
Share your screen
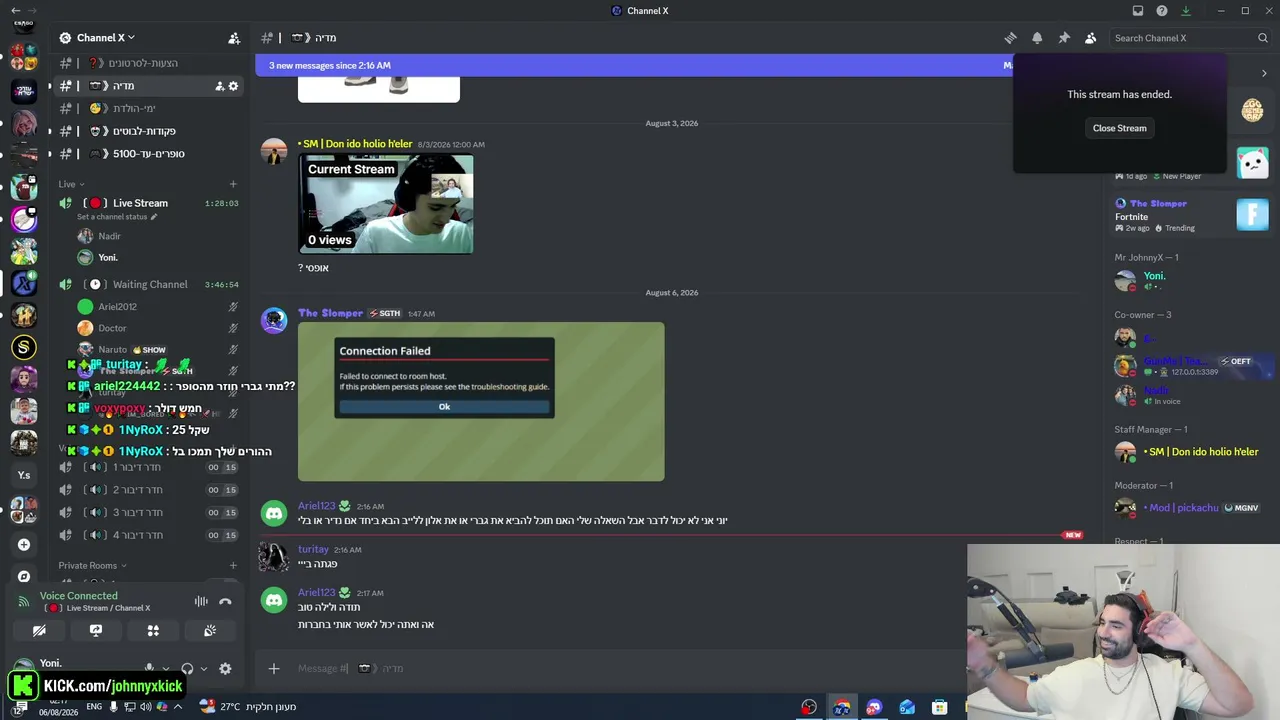[x=96, y=631]
